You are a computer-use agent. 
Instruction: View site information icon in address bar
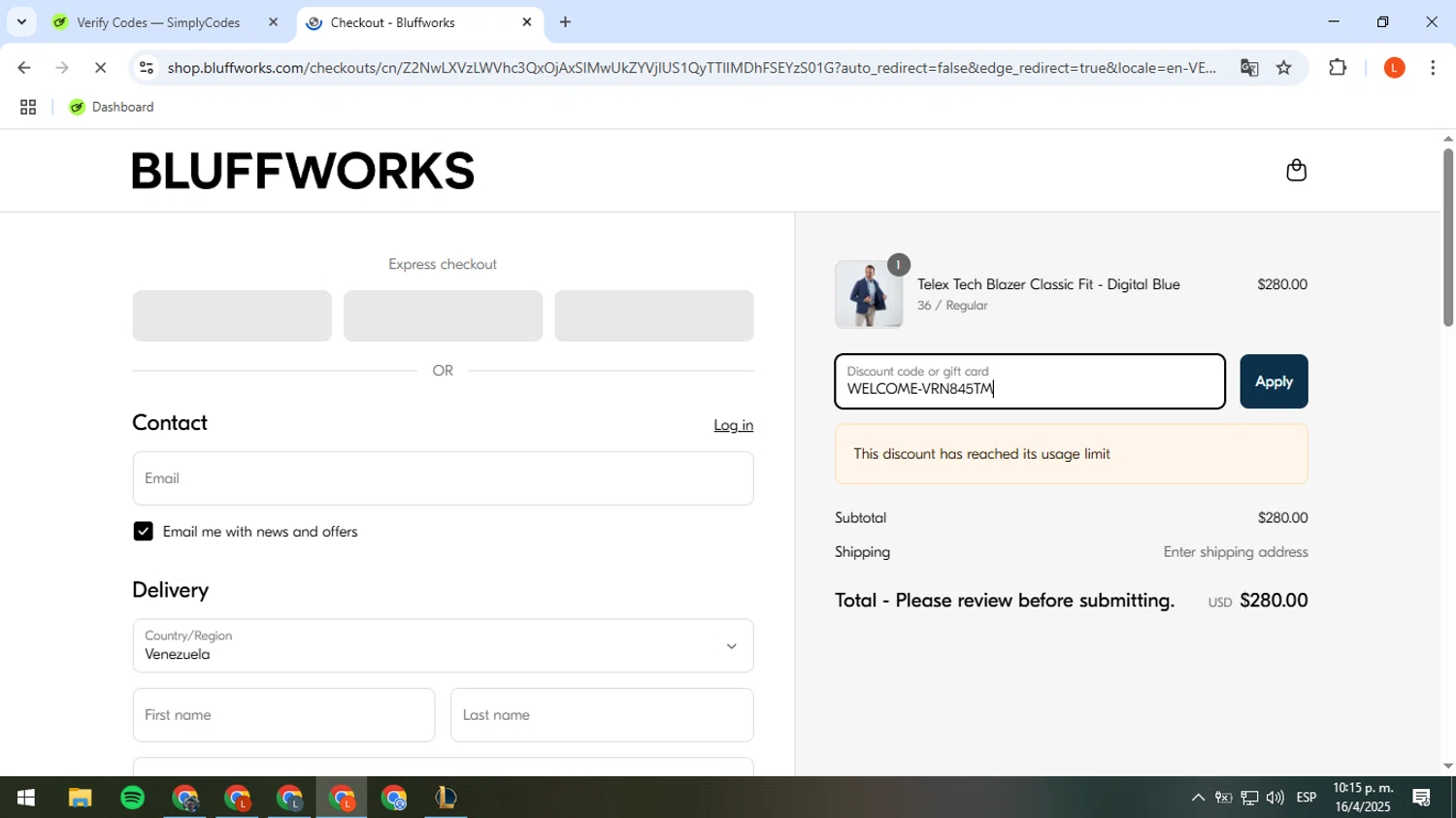[x=147, y=68]
